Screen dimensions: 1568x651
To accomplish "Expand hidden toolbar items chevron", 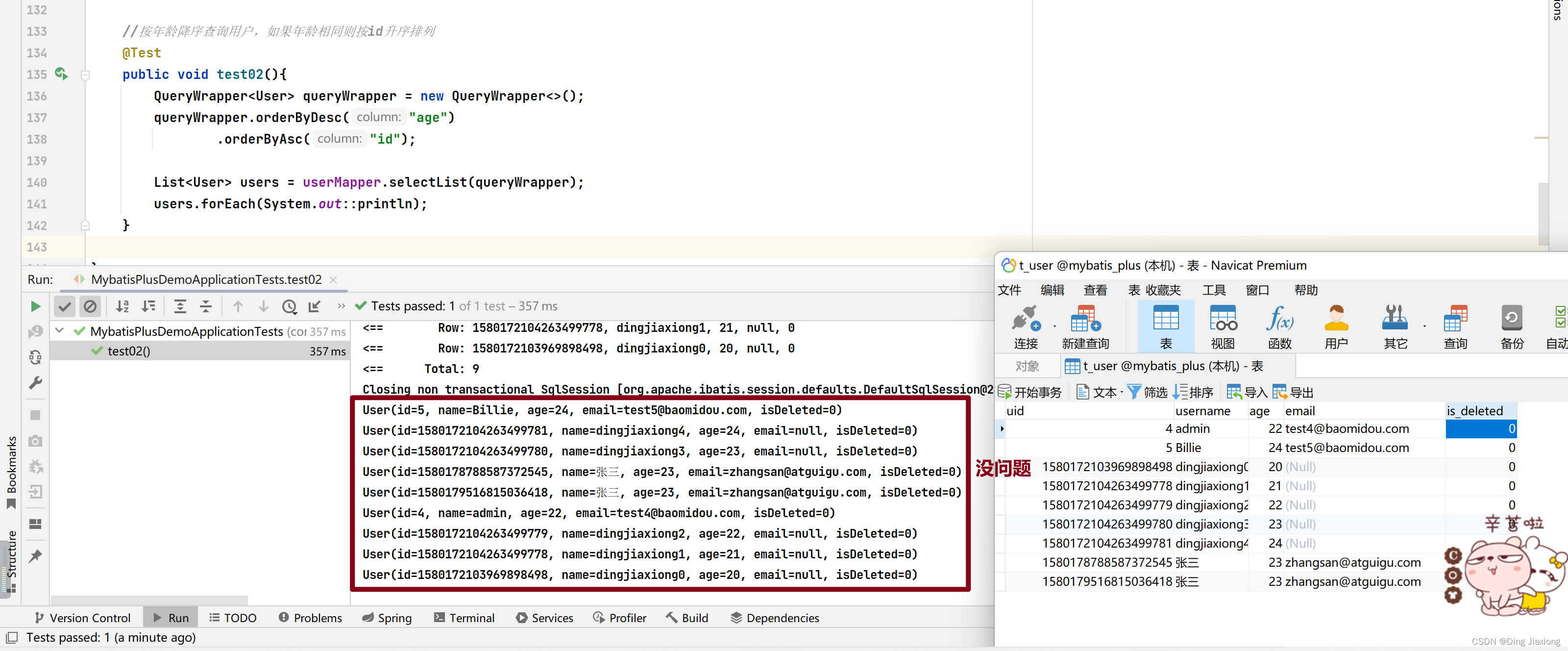I will pyautogui.click(x=341, y=306).
